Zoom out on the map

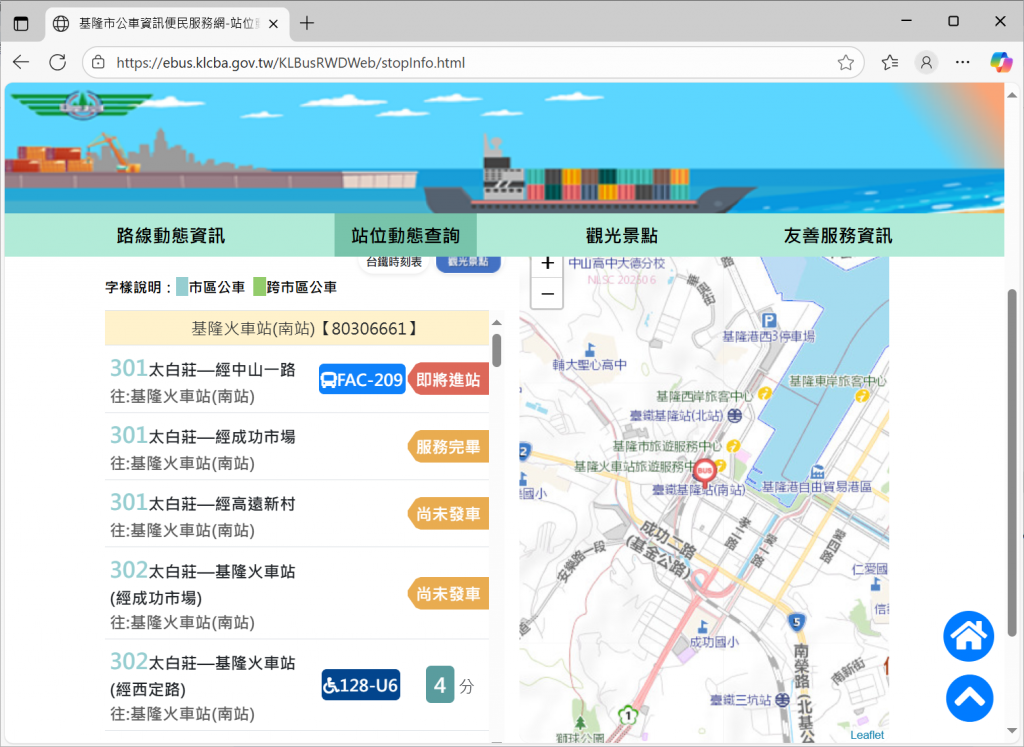click(548, 294)
